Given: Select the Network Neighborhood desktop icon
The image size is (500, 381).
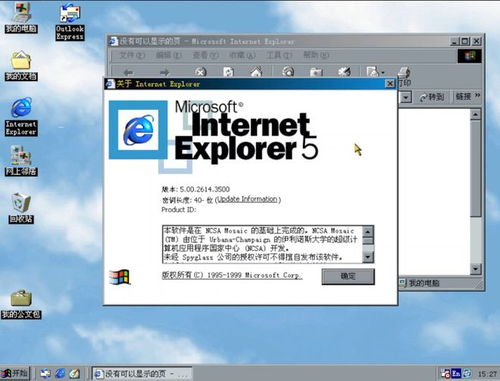Looking at the screenshot, I should [21, 160].
